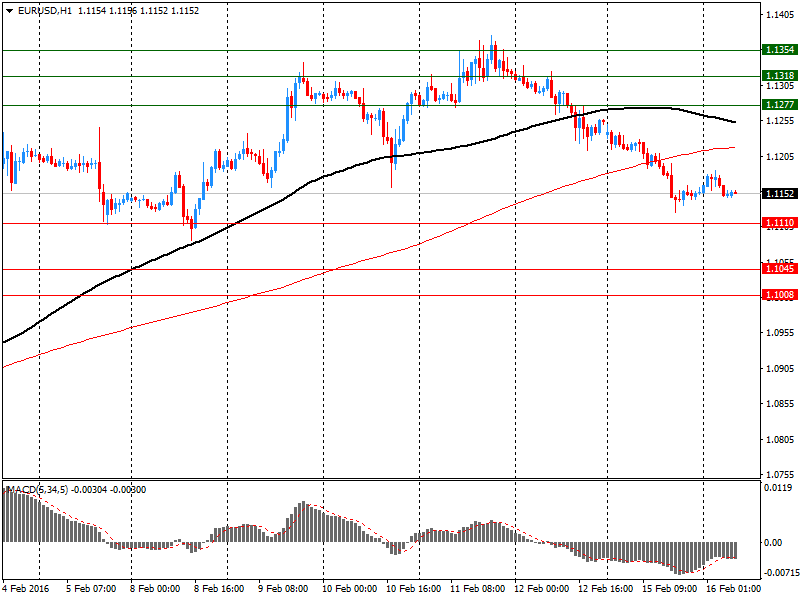The image size is (800, 600).
Task: Click the 15 Feb 09:00 time label
Action: (x=669, y=589)
